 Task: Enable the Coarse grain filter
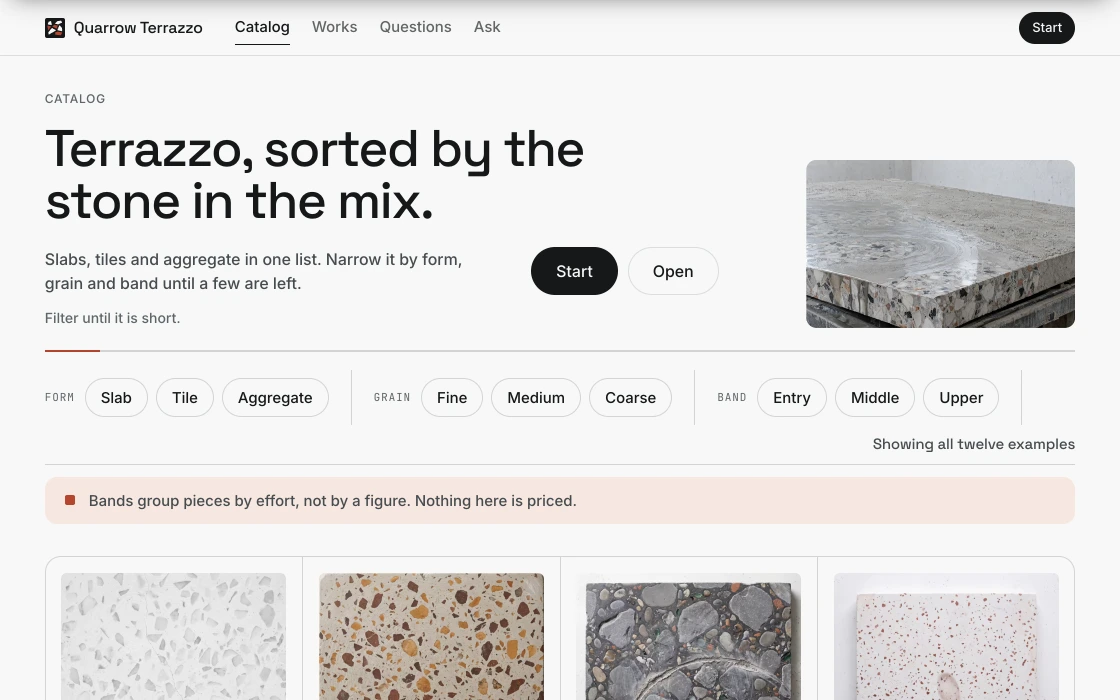coord(630,398)
